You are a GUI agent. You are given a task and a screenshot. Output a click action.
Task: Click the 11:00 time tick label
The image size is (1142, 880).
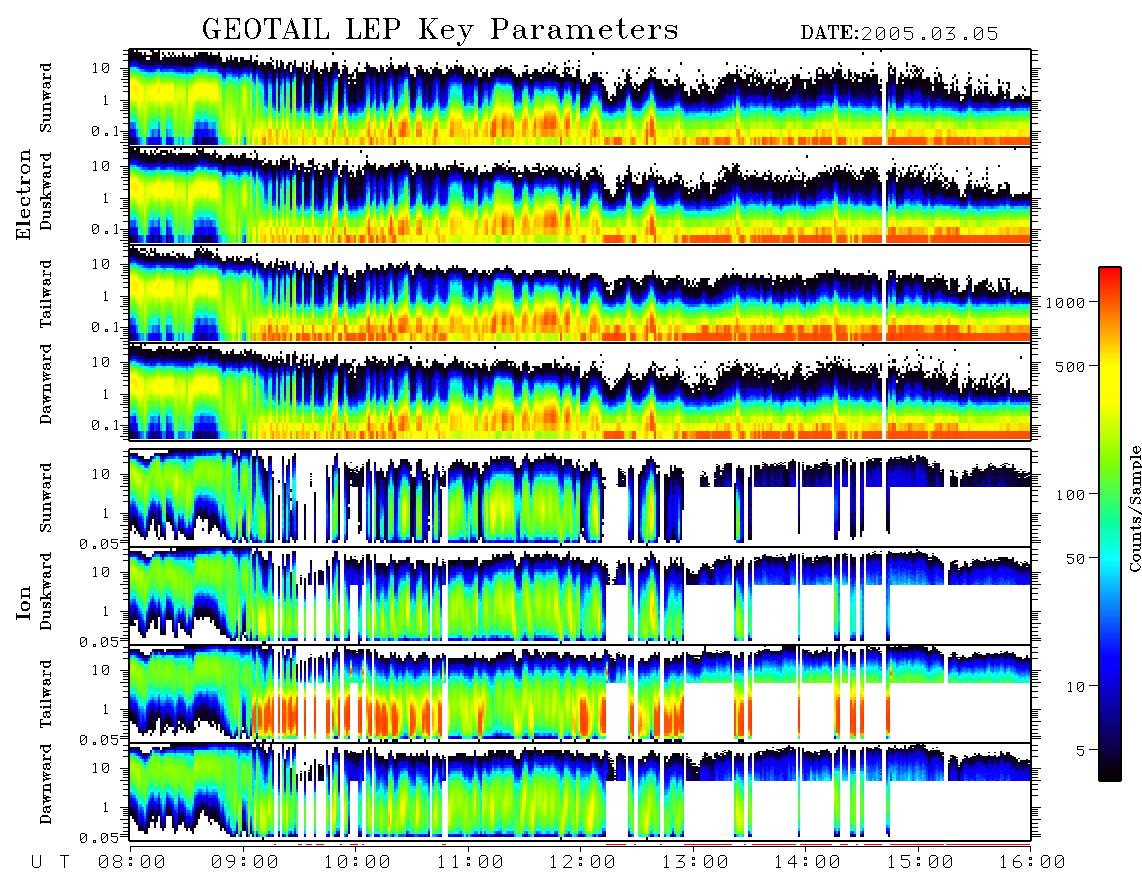pyautogui.click(x=470, y=863)
